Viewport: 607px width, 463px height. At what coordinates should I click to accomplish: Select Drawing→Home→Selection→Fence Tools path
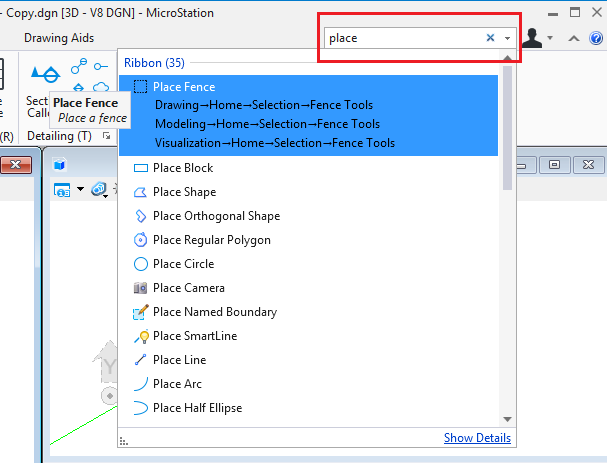point(264,105)
